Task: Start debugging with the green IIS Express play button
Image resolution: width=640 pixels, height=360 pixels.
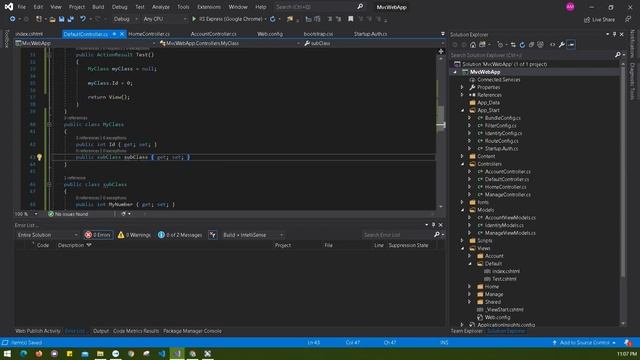Action: pyautogui.click(x=194, y=19)
